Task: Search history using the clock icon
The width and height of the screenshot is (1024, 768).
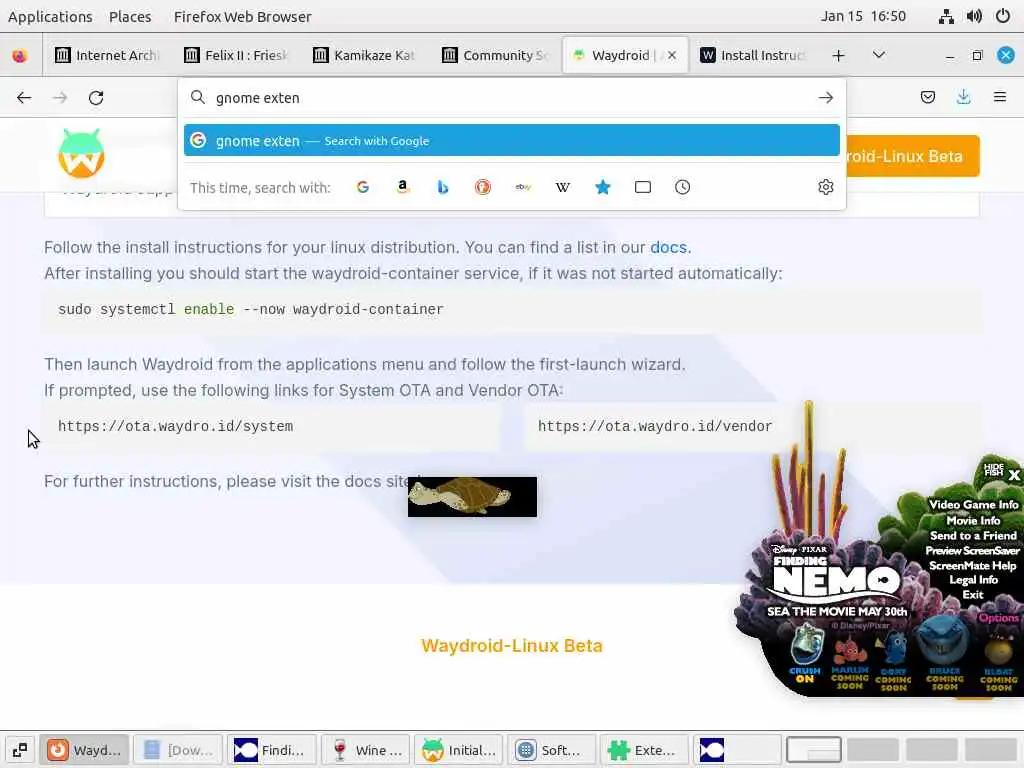Action: [682, 187]
